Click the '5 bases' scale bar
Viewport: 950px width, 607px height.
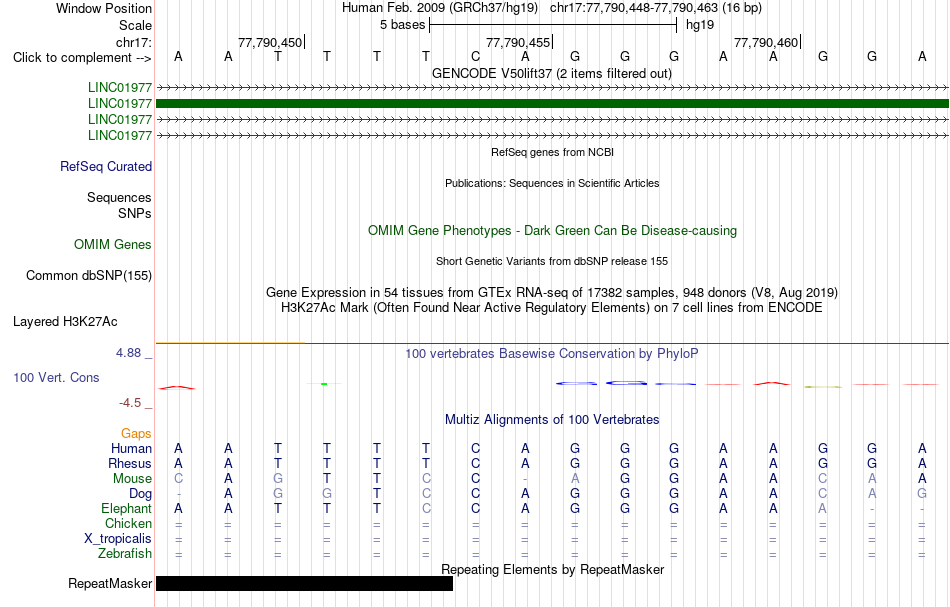tap(553, 25)
